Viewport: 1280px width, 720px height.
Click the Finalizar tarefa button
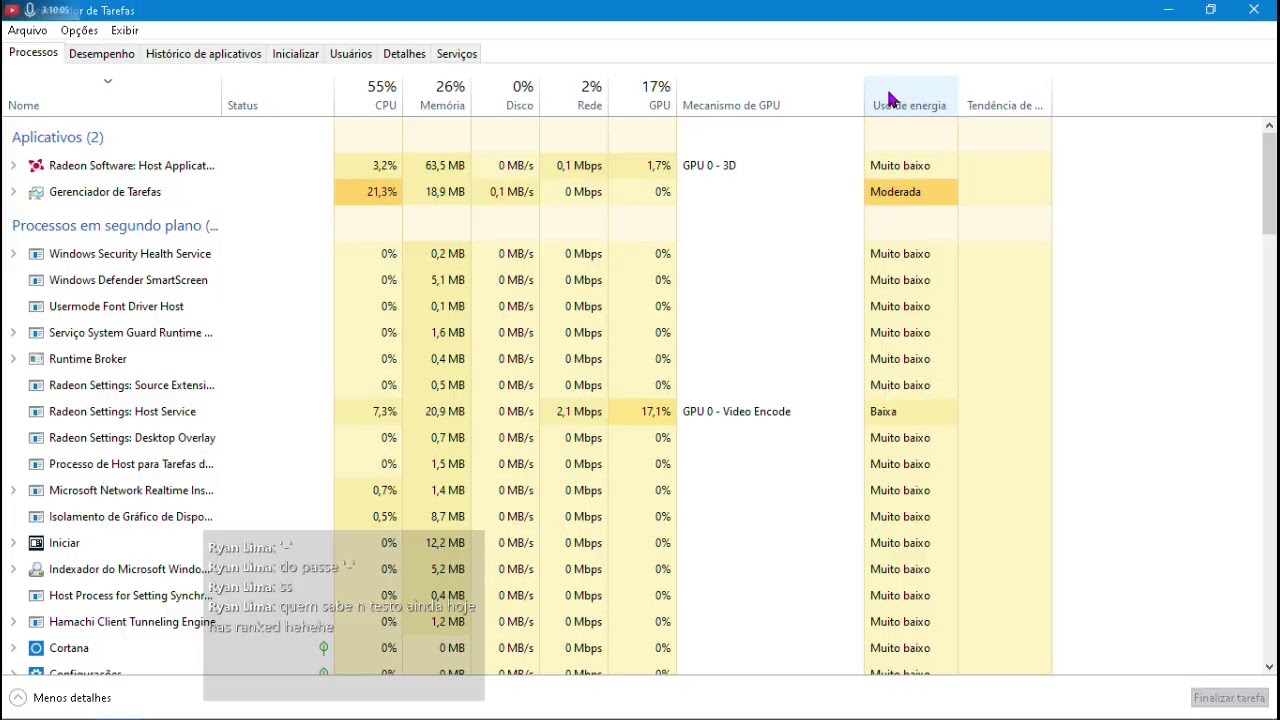tap(1229, 698)
